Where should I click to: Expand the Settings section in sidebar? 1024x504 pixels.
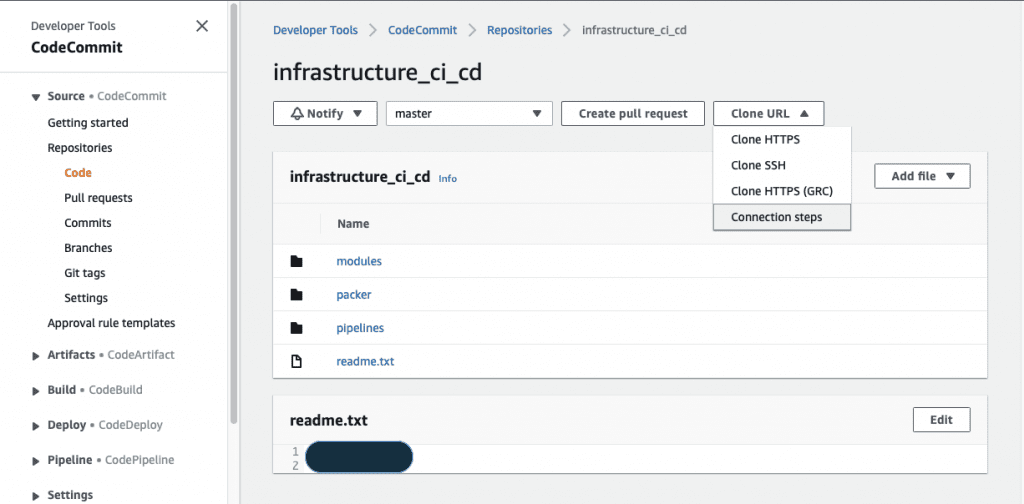(x=36, y=496)
